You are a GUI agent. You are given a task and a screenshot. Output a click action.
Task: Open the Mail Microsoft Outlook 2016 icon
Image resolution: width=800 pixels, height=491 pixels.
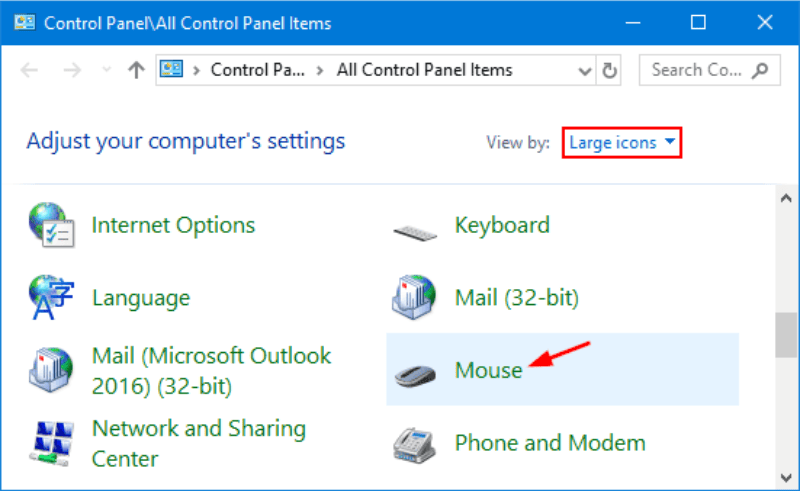[50, 369]
